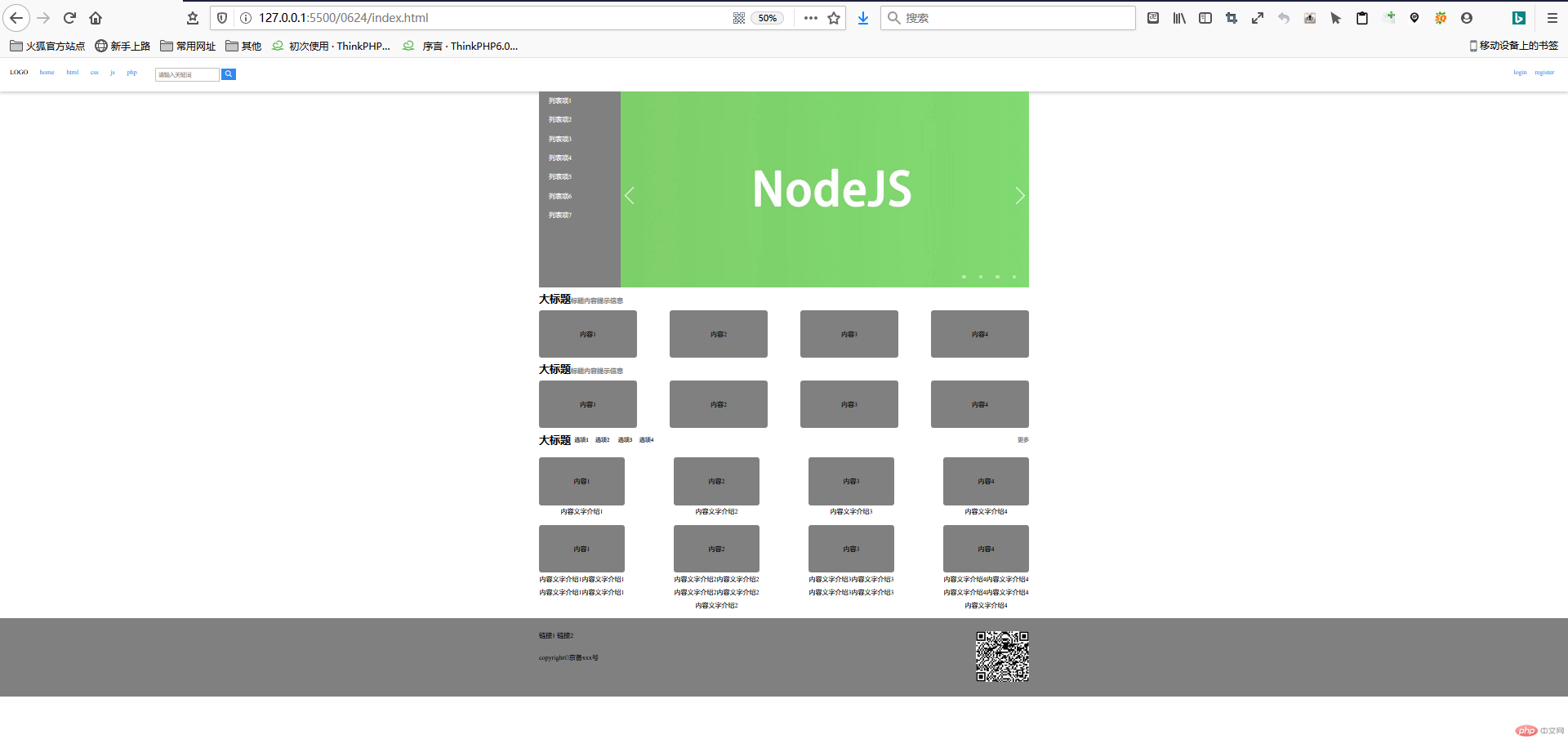Reload the page with the refresh icon
Screen dimensions: 1568x739
[69, 18]
